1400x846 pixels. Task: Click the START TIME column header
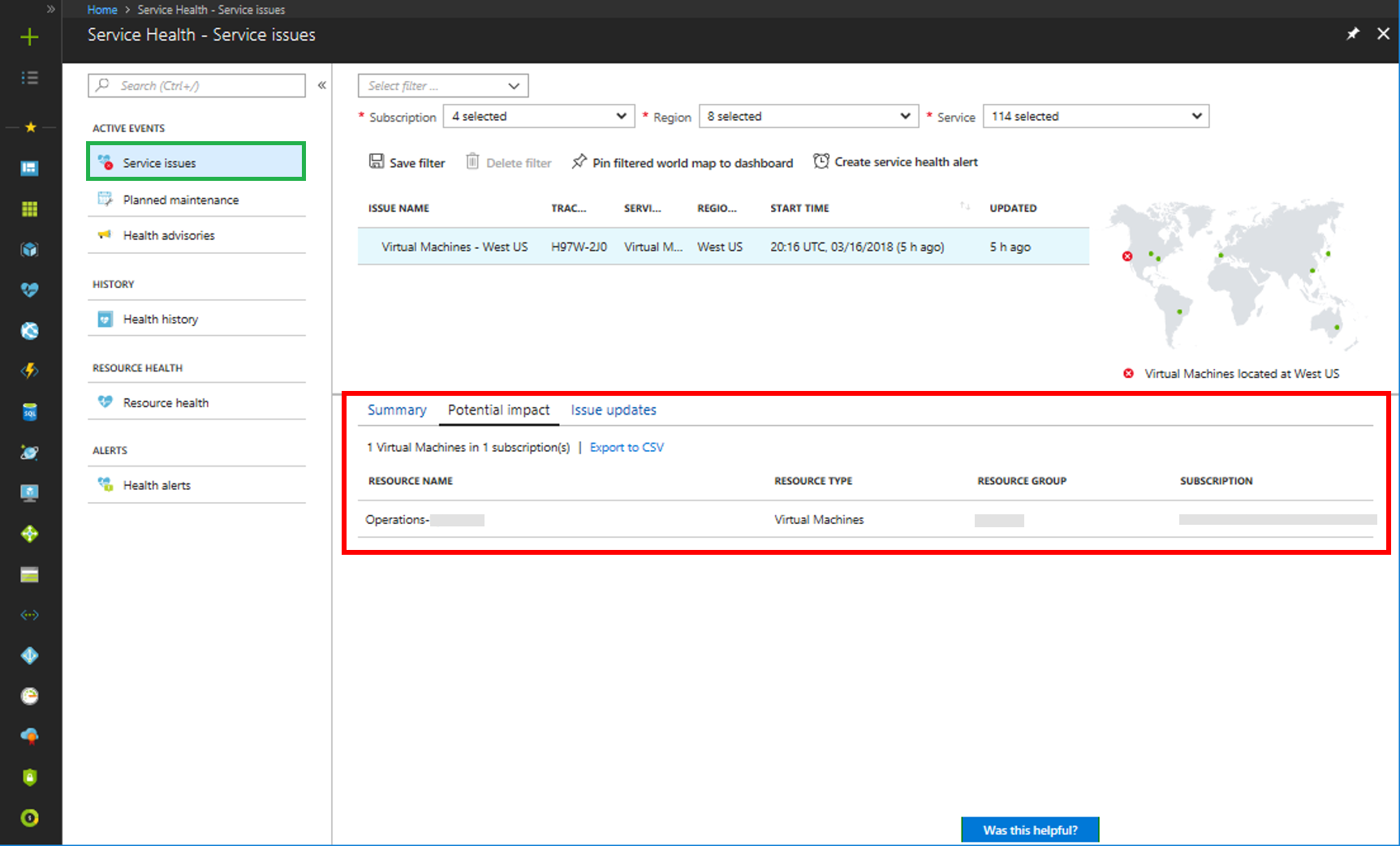click(799, 208)
